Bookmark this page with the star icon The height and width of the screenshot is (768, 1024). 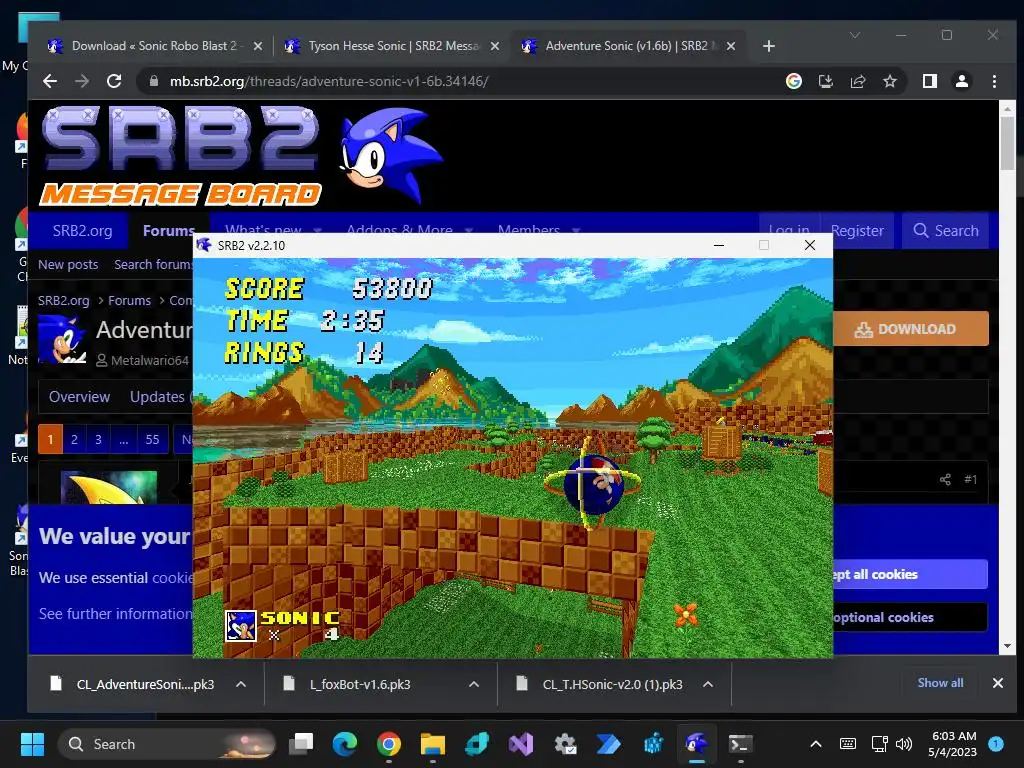[x=889, y=81]
